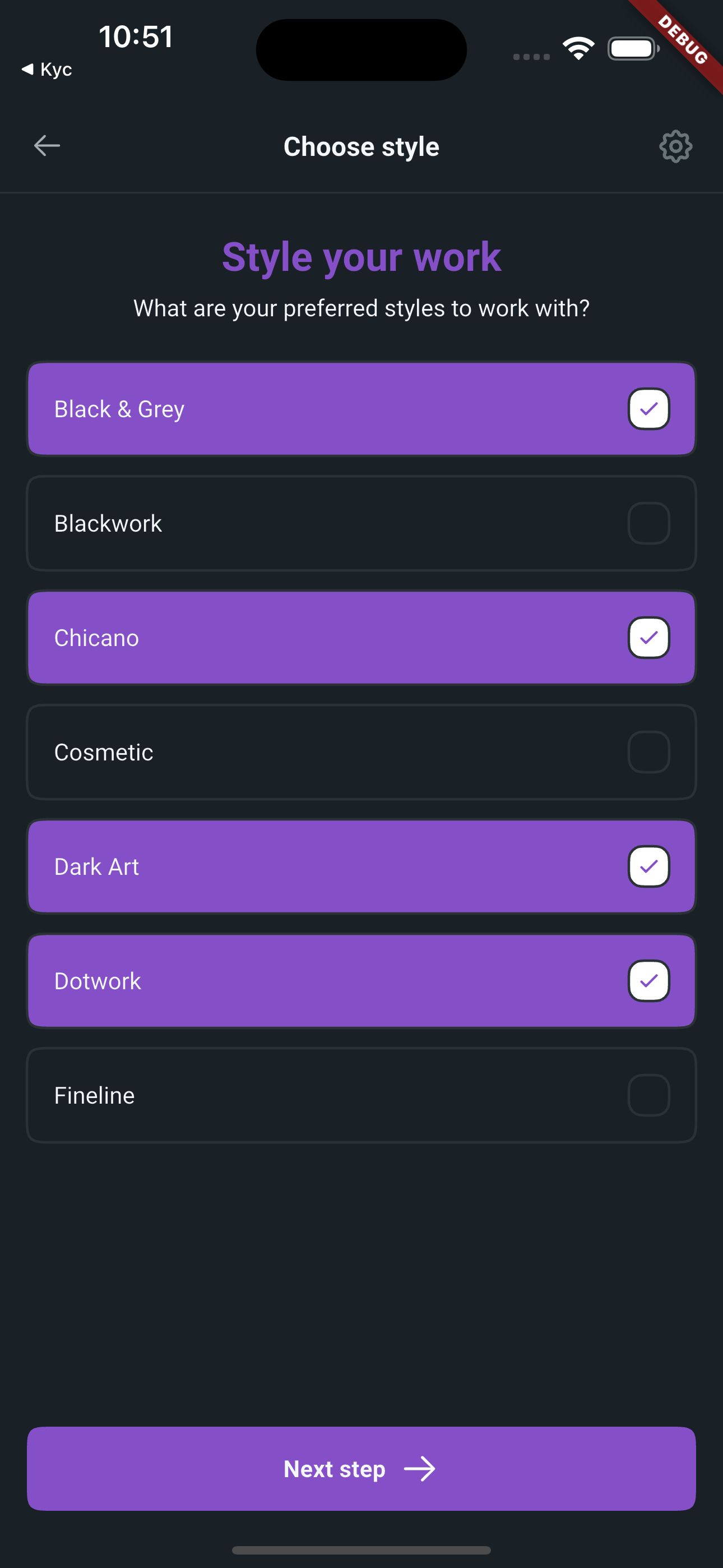The width and height of the screenshot is (723, 1568).
Task: Tap the home indicator bar
Action: coord(361,1549)
